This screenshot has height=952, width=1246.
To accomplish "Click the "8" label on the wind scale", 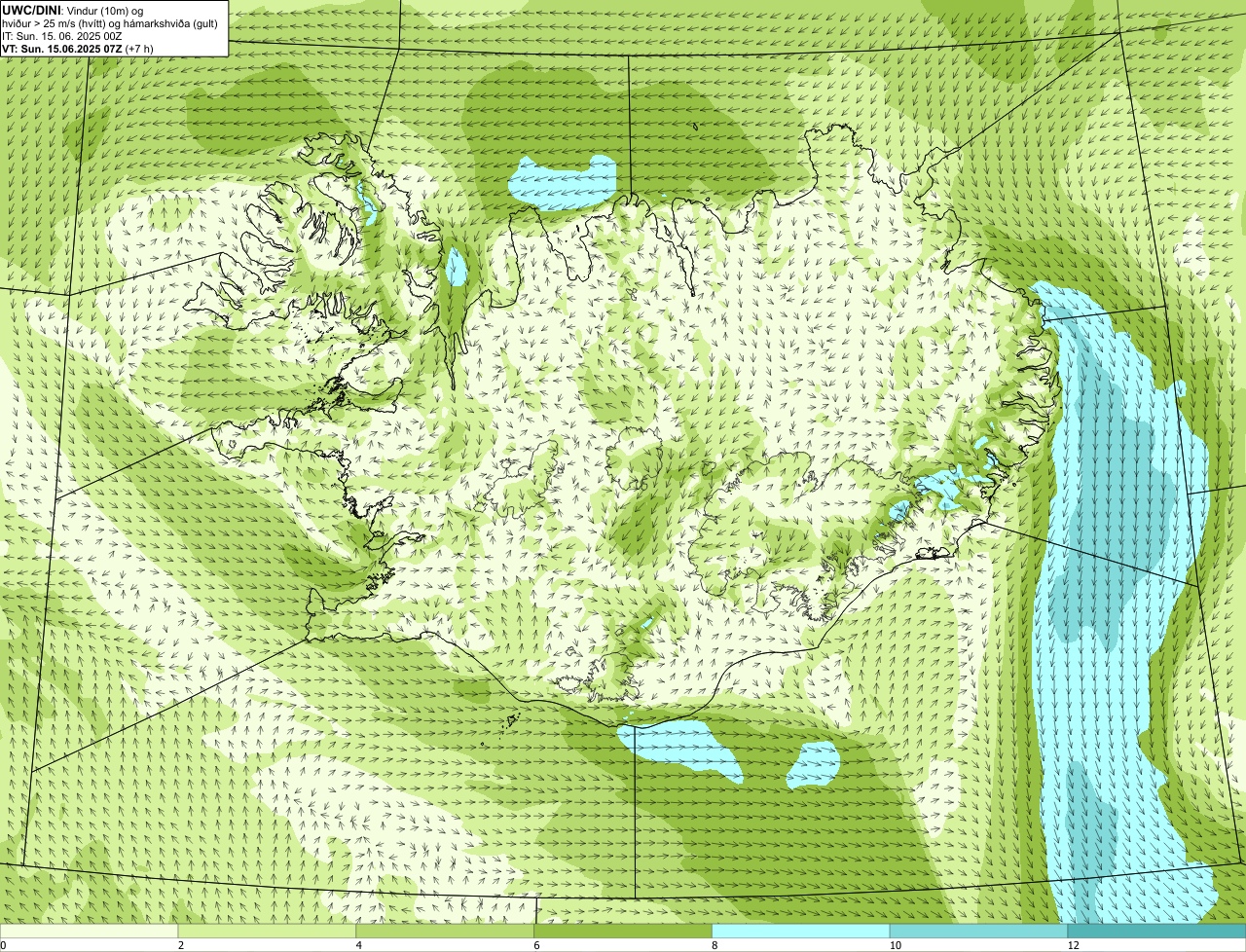I will (x=715, y=945).
